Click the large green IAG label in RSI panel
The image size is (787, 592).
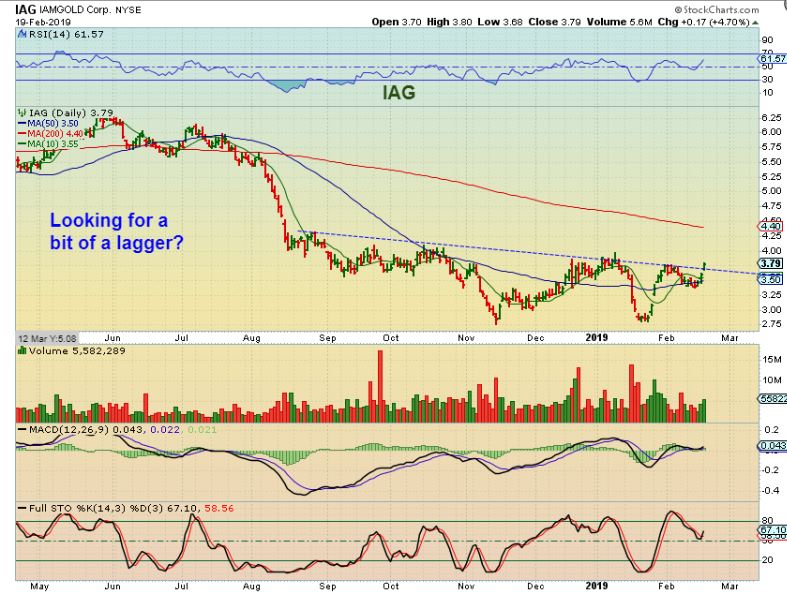(x=399, y=92)
